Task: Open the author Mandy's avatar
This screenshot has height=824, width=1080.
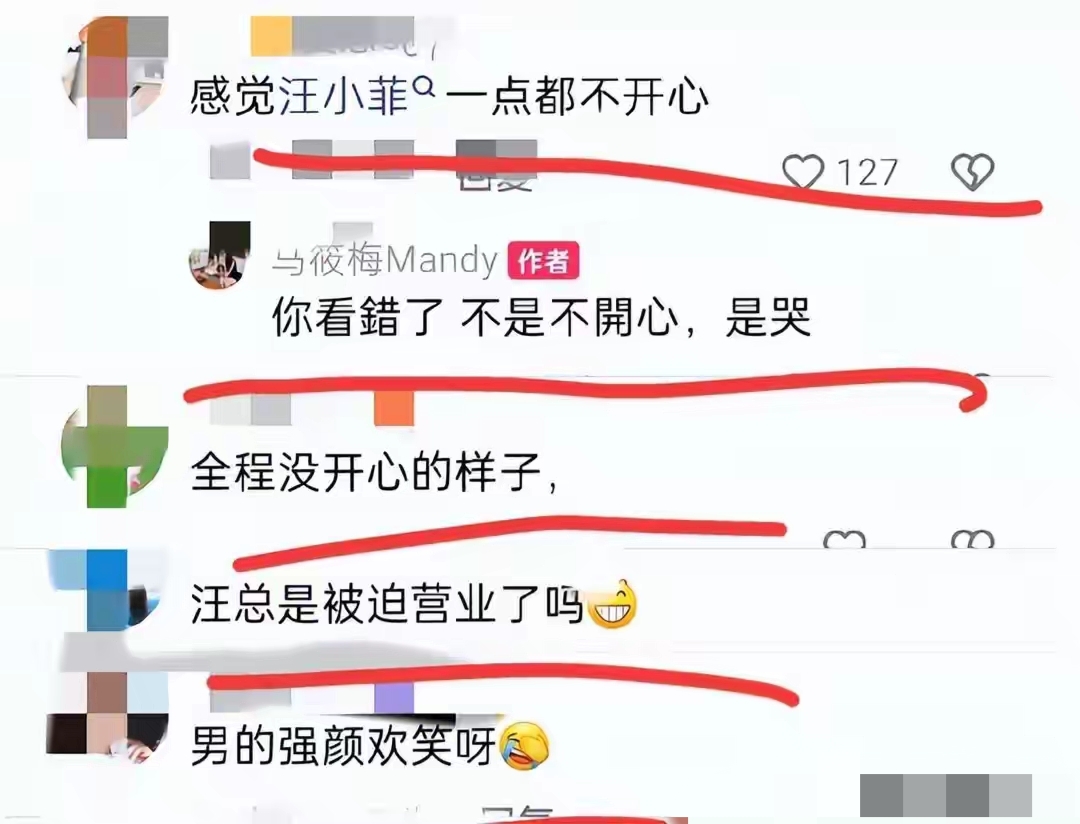Action: tap(220, 256)
